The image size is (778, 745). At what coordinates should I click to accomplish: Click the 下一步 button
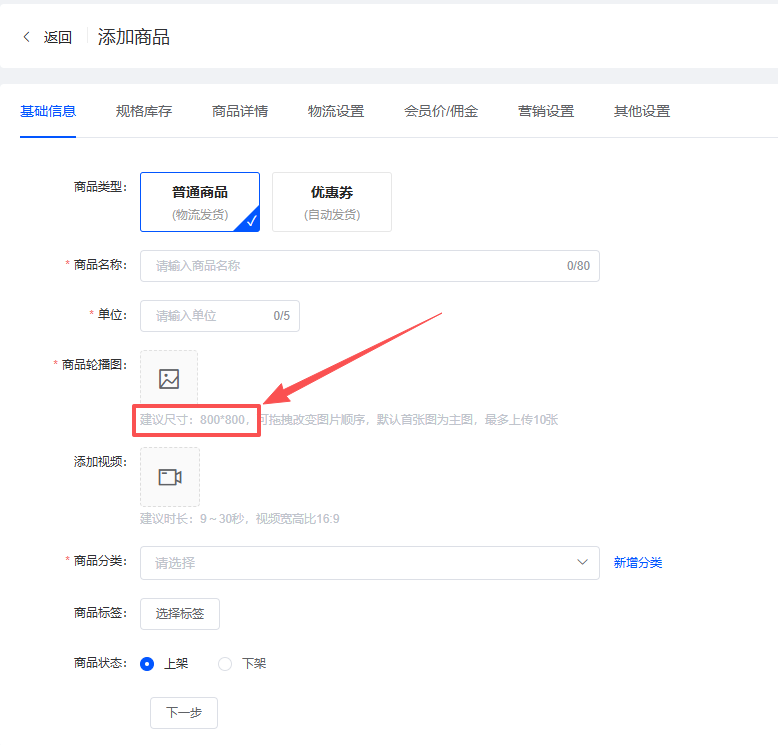(184, 713)
